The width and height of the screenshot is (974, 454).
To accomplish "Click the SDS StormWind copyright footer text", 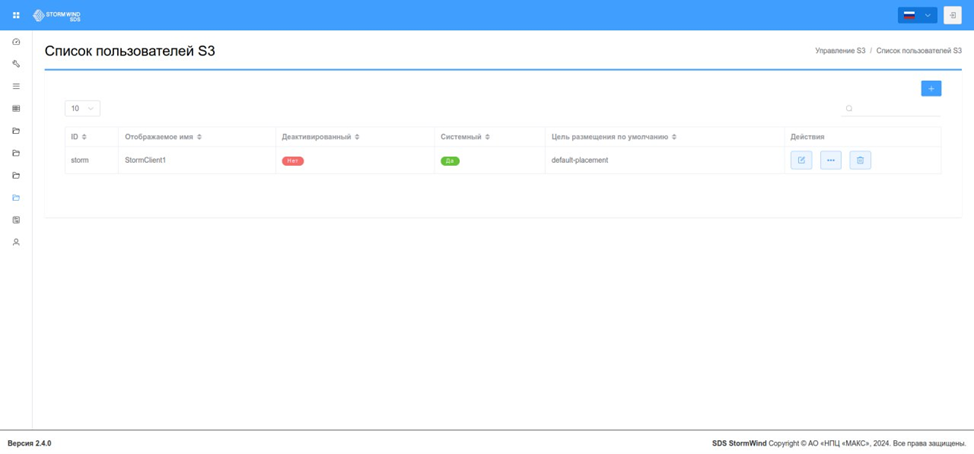I will (x=839, y=443).
